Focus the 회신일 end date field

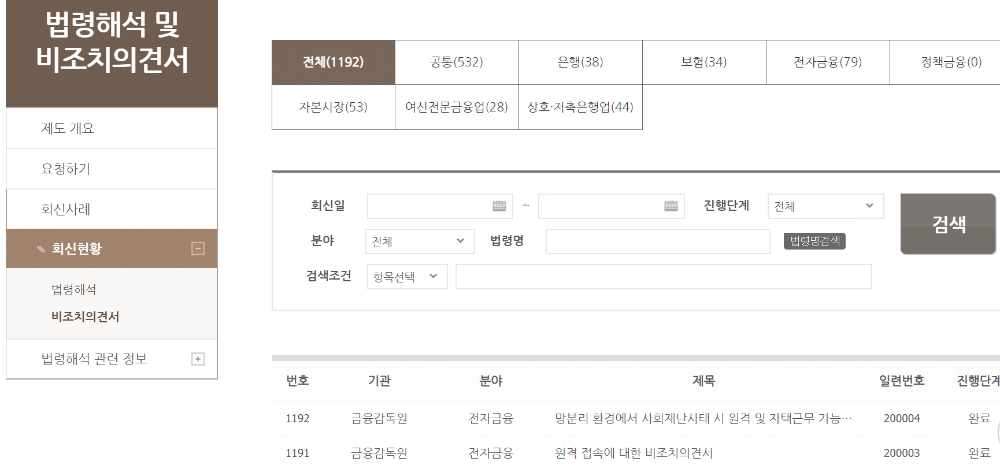611,206
